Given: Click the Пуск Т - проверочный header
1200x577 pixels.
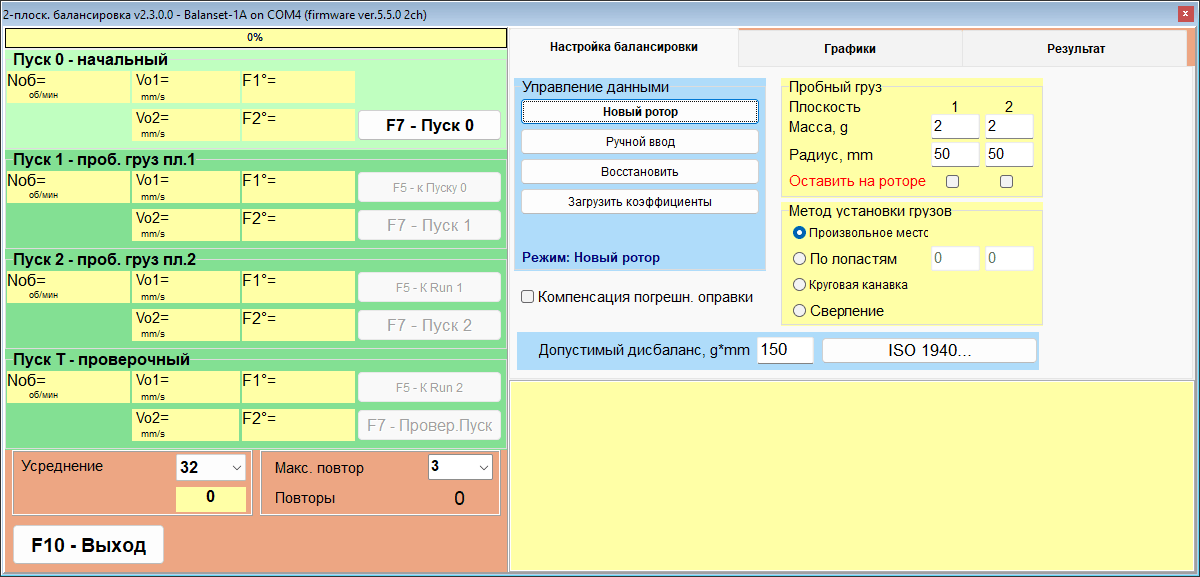Looking at the screenshot, I should (101, 360).
